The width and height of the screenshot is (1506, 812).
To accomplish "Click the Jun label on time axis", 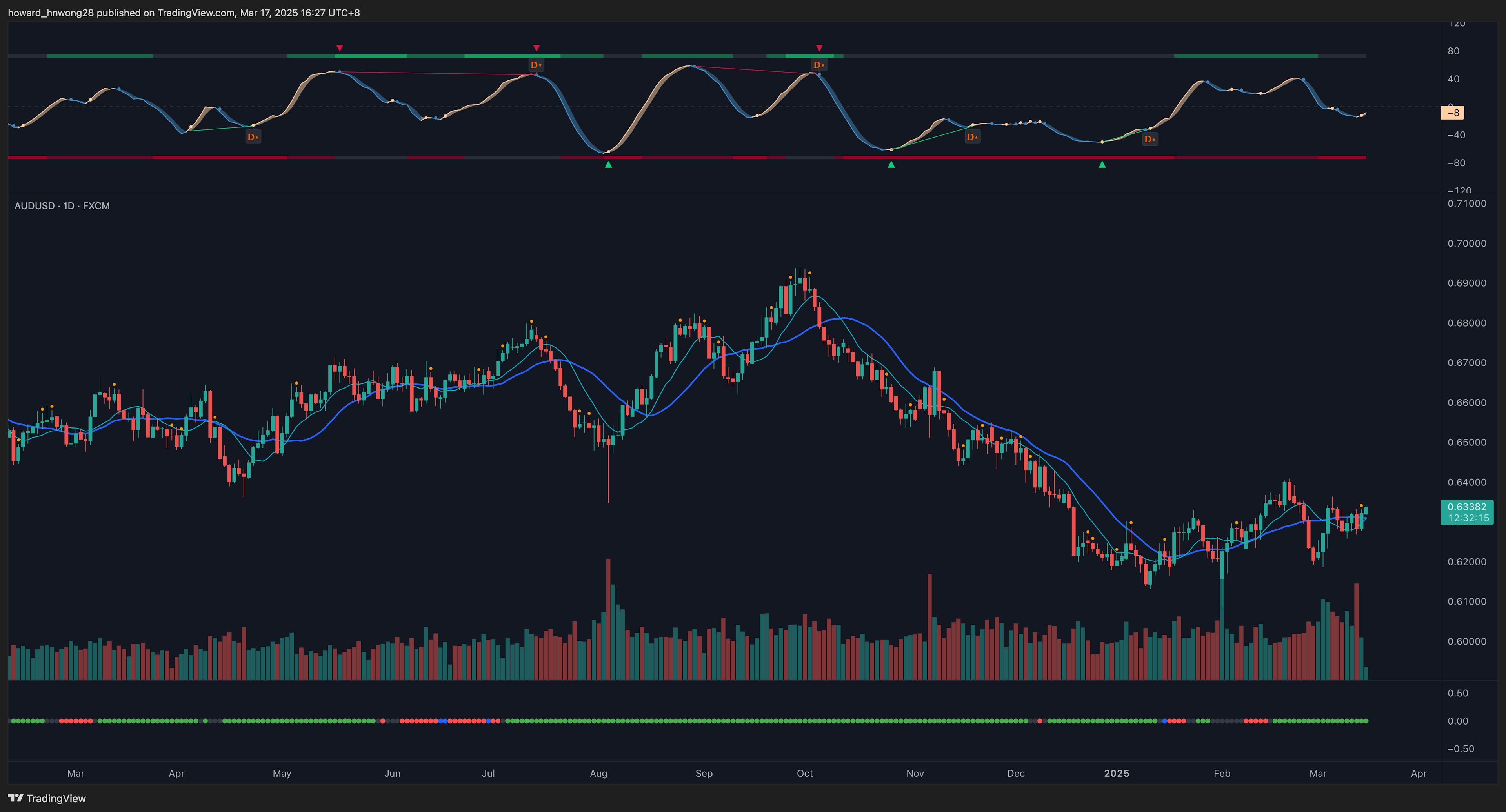I will [x=392, y=774].
